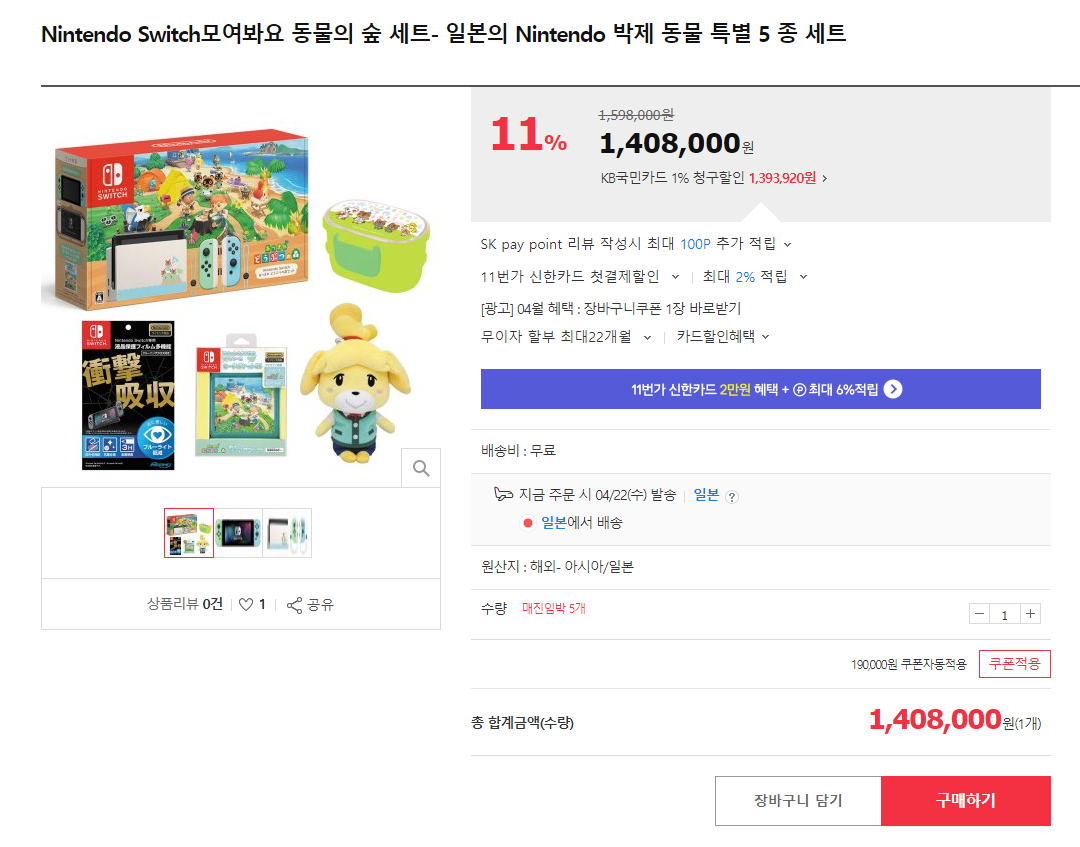The width and height of the screenshot is (1080, 847).
Task: Click the share icon
Action: point(294,605)
